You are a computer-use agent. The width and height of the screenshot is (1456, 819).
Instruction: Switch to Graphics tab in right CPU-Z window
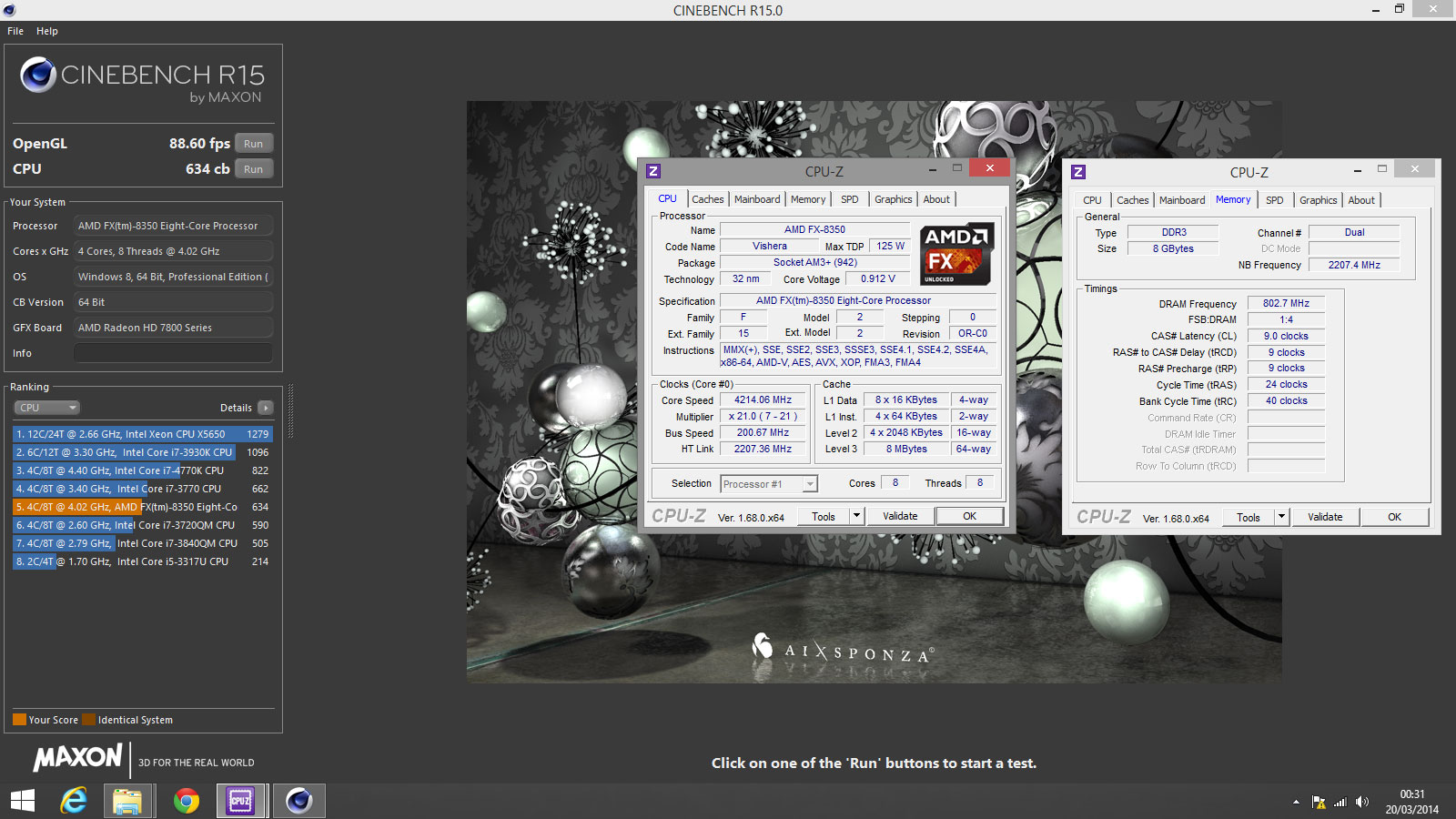point(1319,200)
